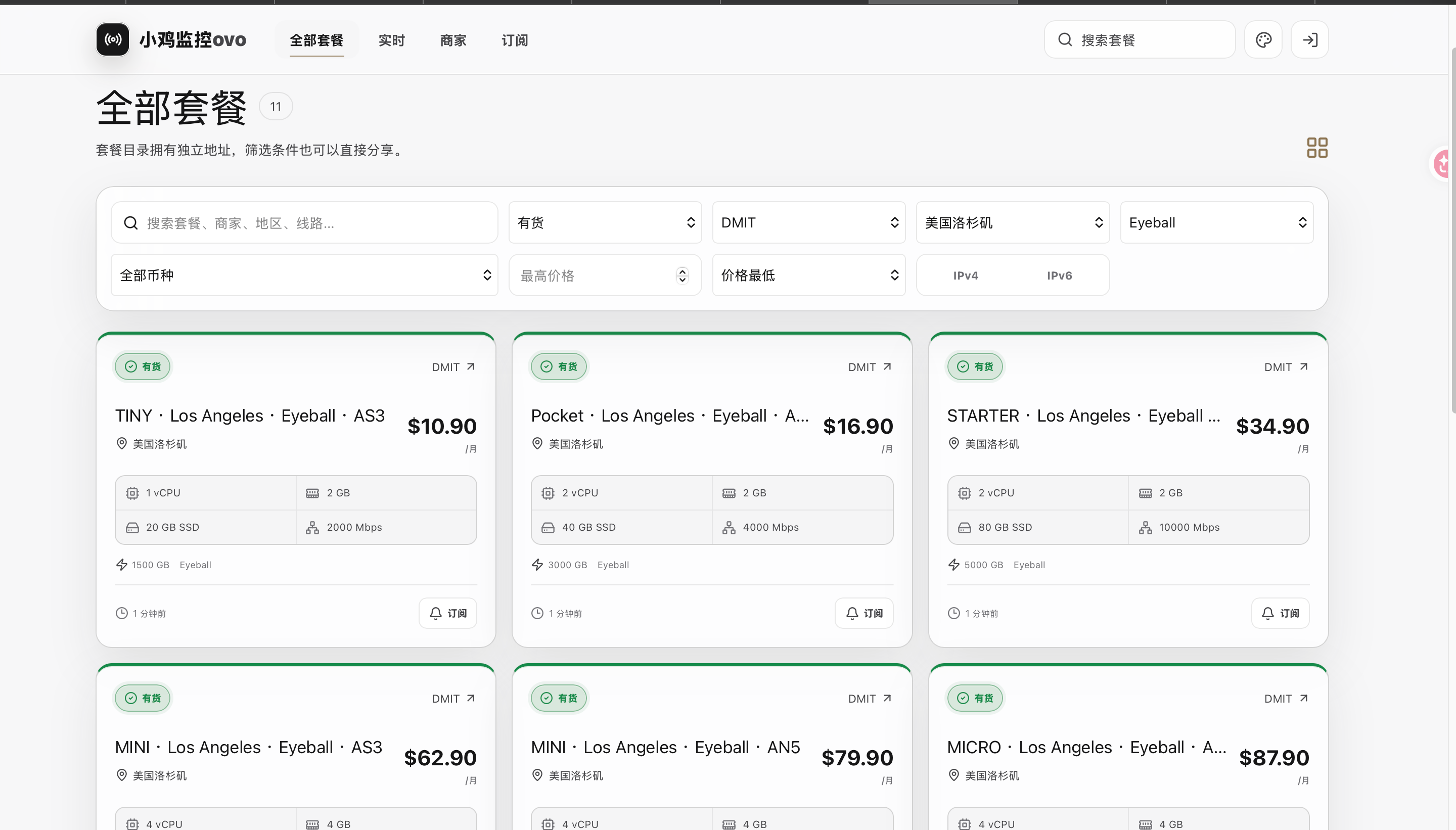
Task: Click the 10000 Mbps bandwidth value
Action: [x=1189, y=527]
